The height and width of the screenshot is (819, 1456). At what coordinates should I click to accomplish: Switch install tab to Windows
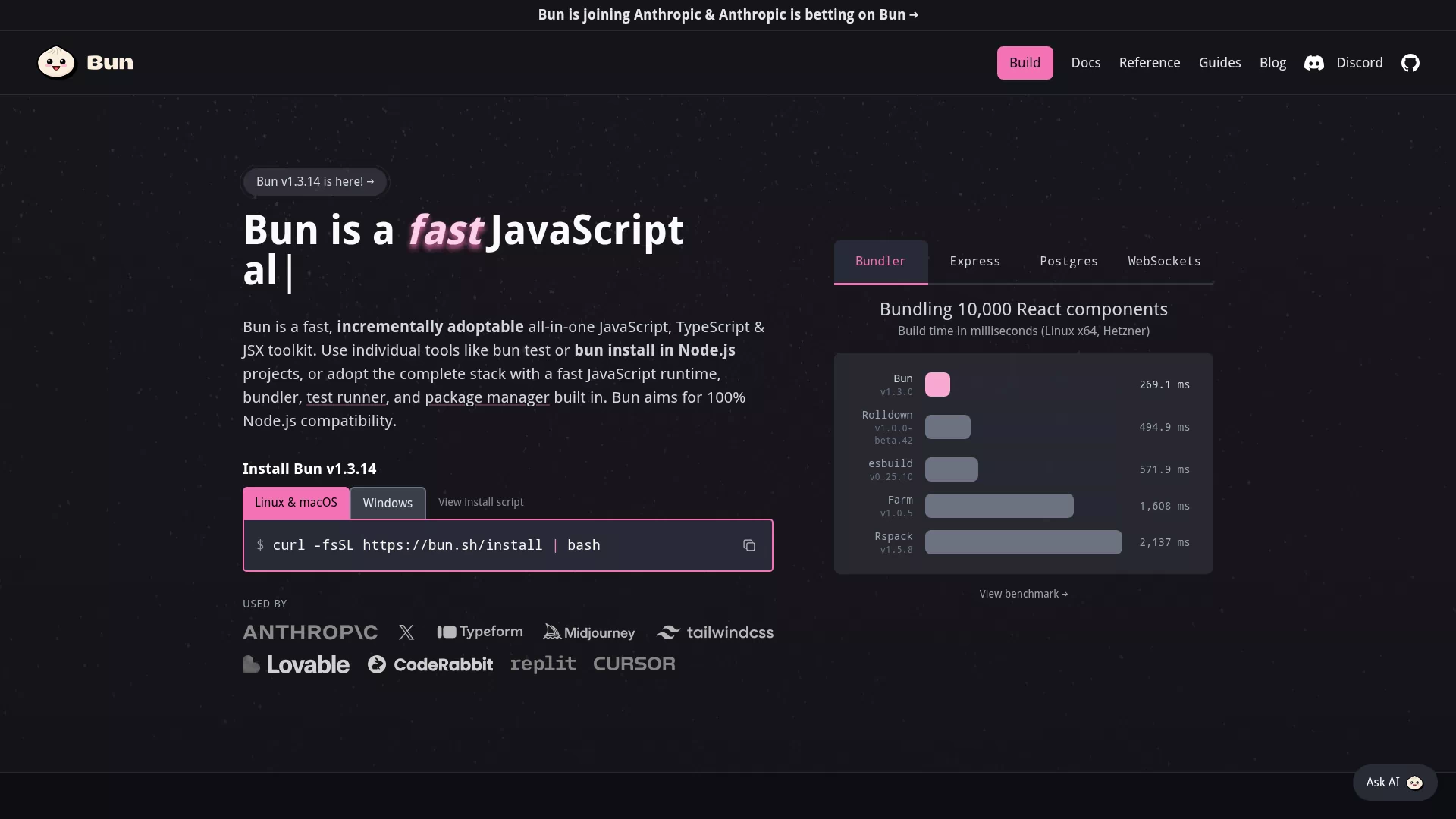[x=388, y=503]
